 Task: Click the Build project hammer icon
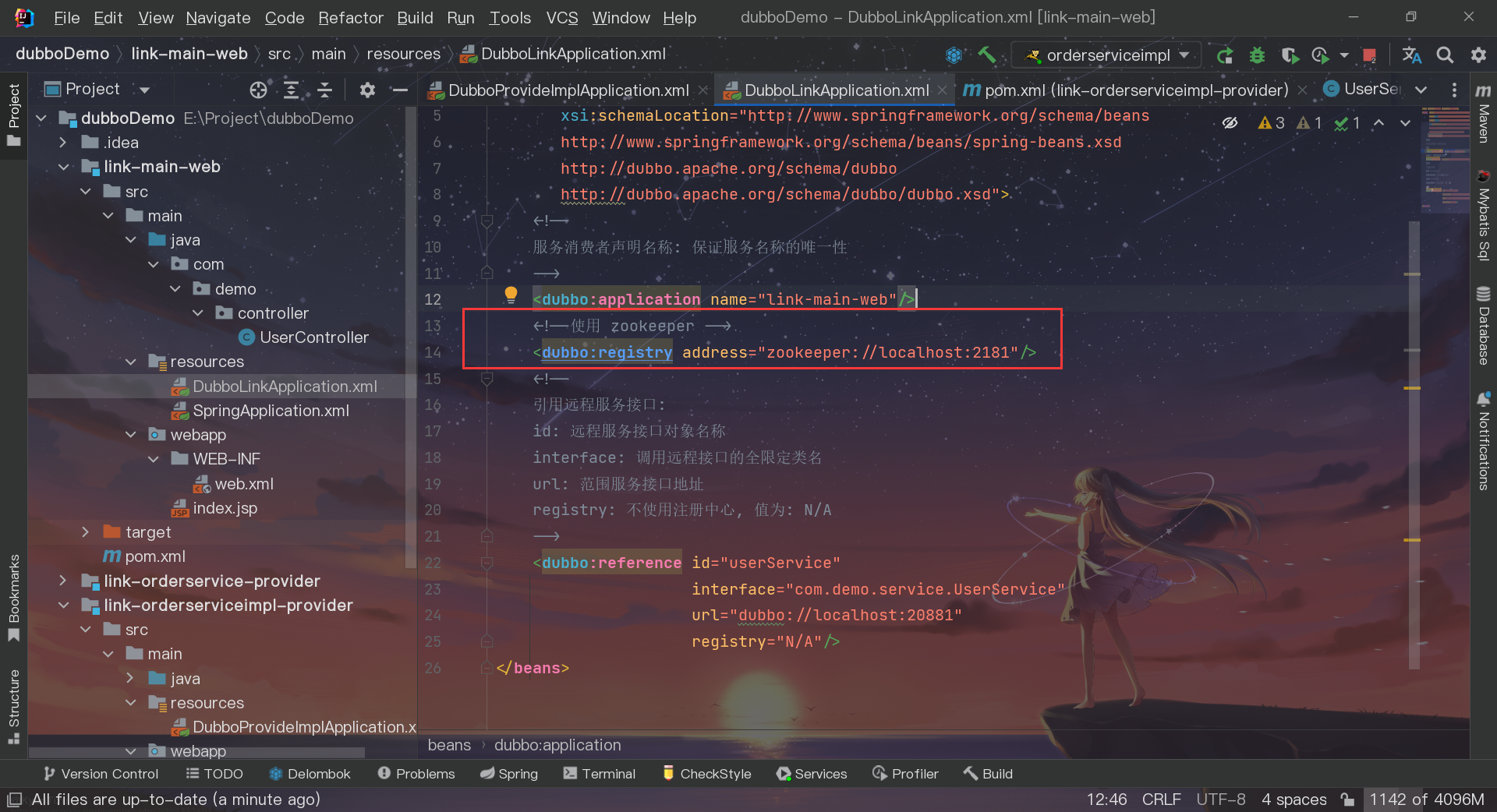pos(986,55)
